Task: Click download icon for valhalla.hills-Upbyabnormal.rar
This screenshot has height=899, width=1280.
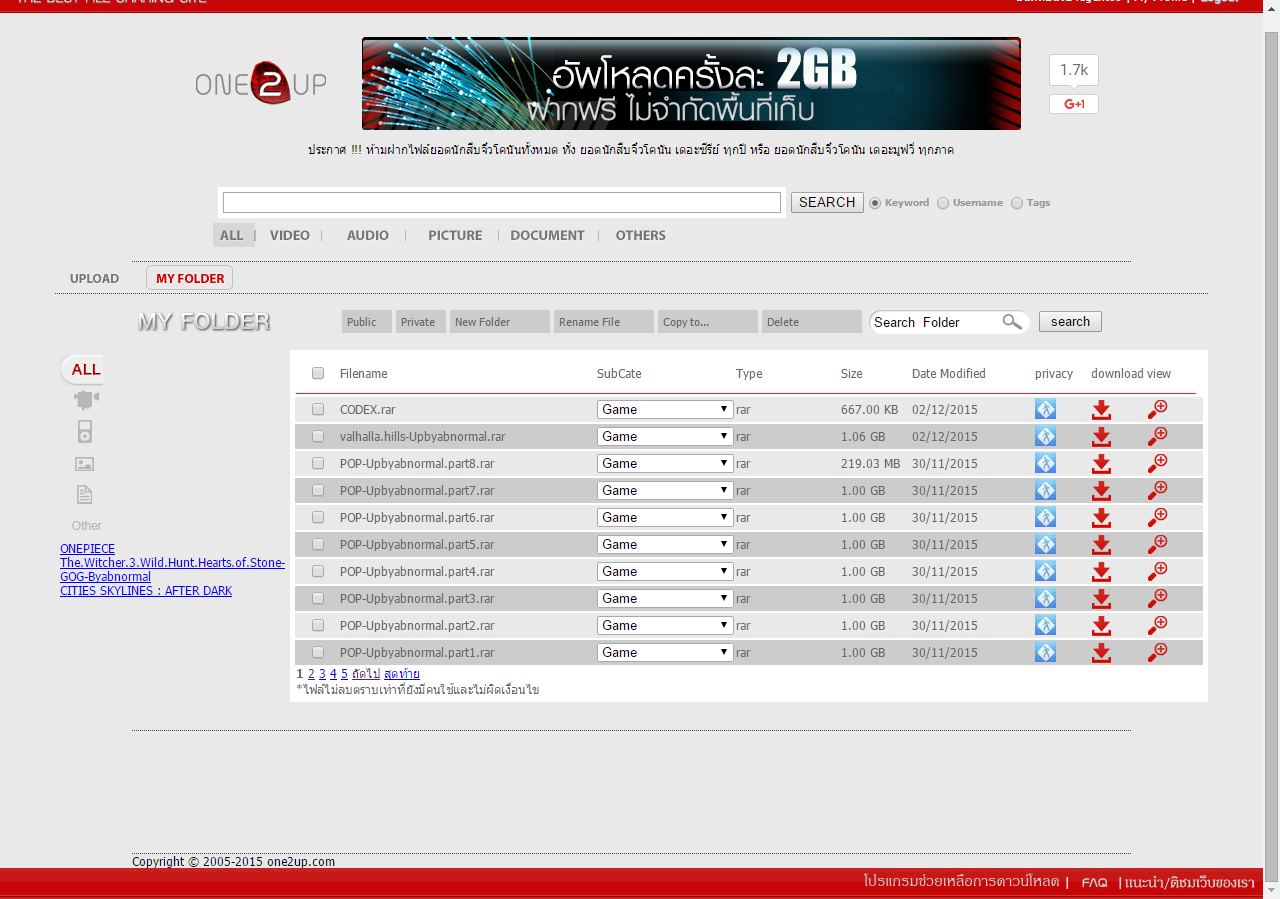Action: [x=1101, y=436]
